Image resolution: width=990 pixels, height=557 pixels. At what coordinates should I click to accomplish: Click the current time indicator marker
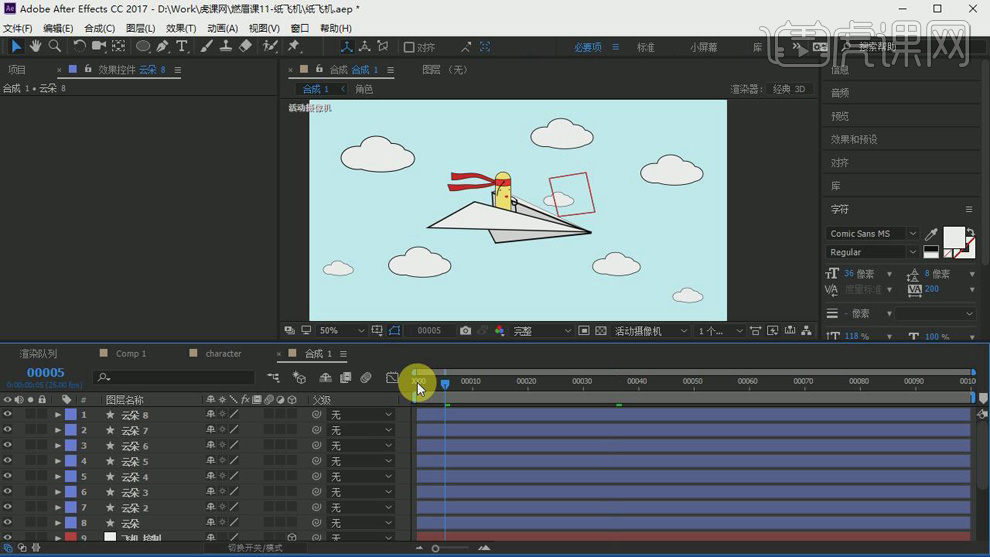[445, 384]
